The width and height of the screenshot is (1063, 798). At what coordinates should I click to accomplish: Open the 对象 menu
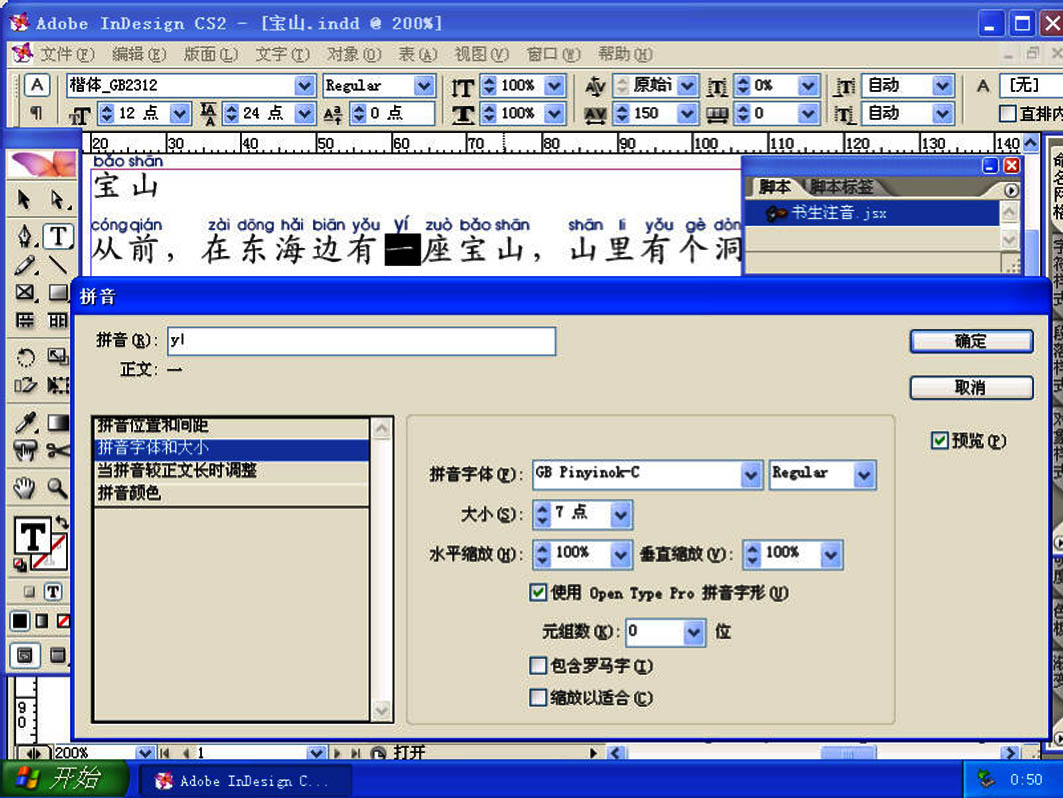354,54
